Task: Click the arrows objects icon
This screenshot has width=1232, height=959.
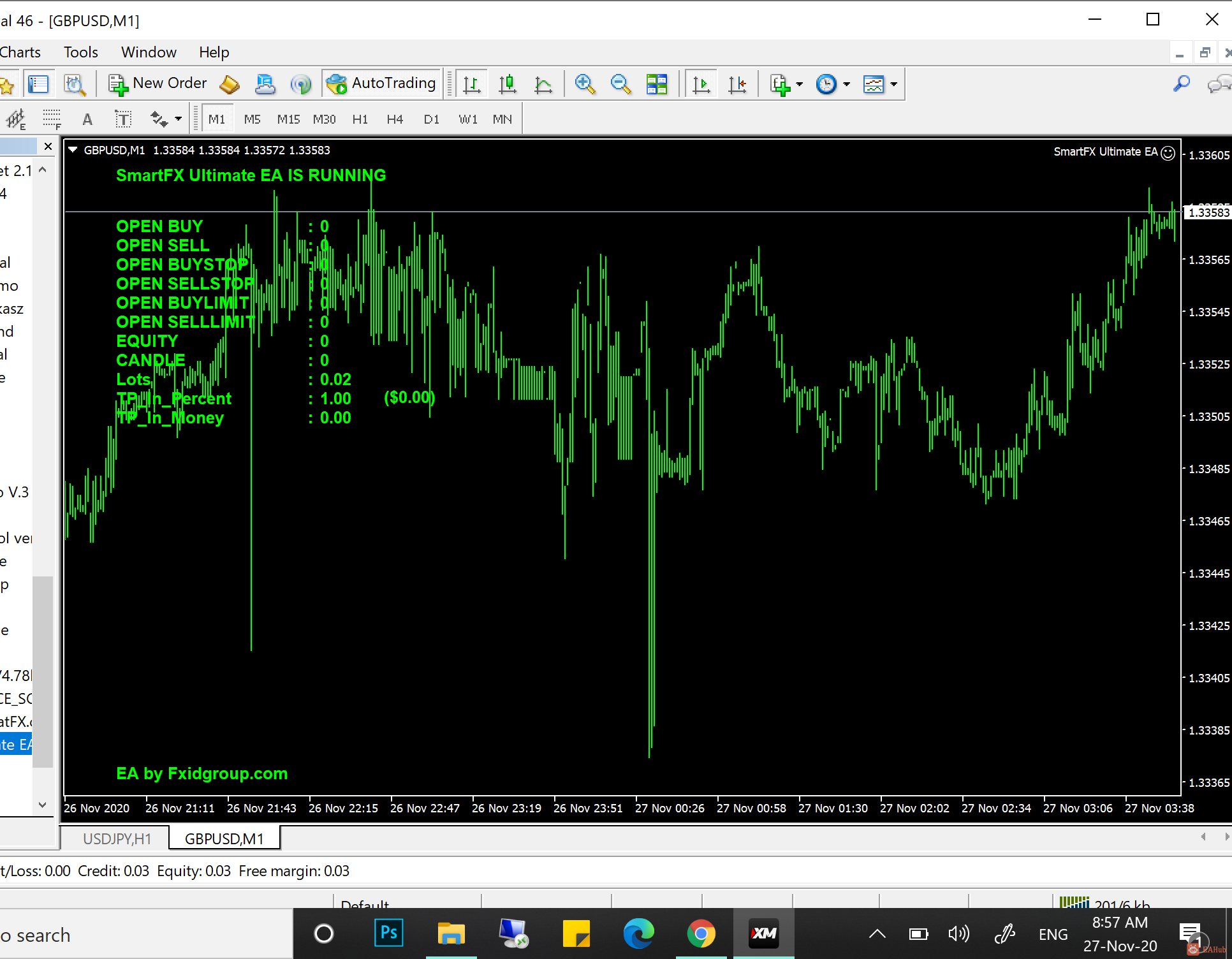Action: (x=159, y=119)
